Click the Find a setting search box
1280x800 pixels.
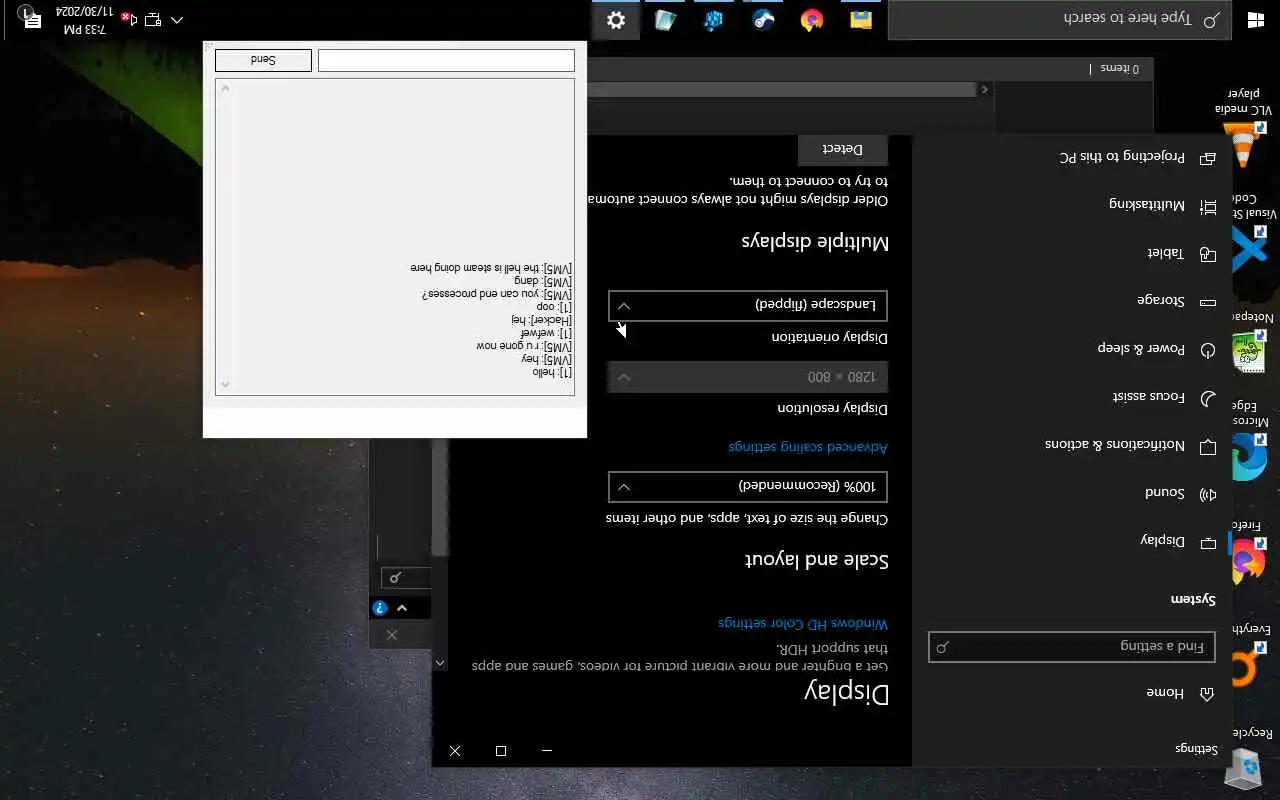point(1071,647)
